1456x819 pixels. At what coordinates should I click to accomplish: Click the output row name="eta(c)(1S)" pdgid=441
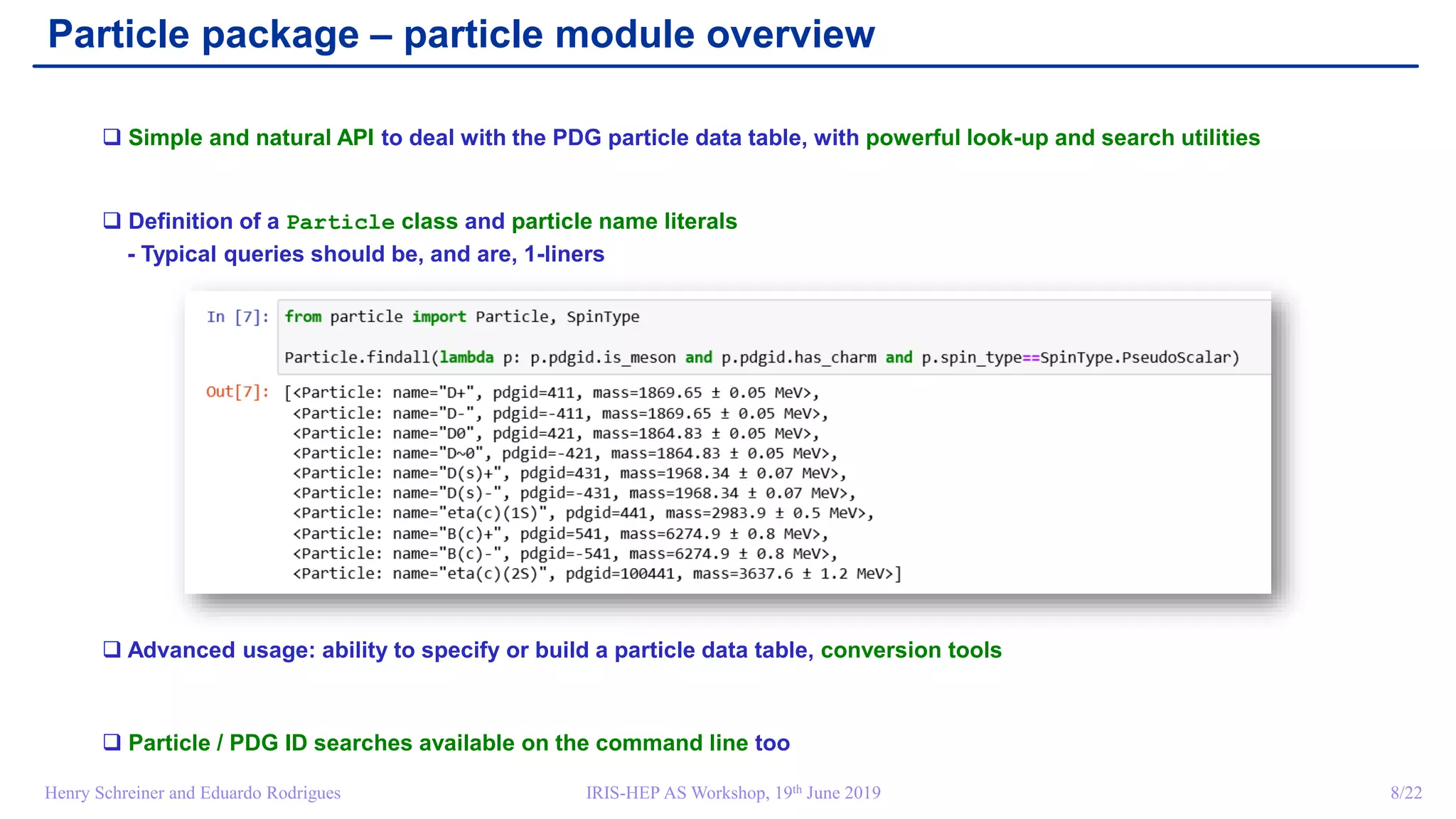(x=583, y=513)
